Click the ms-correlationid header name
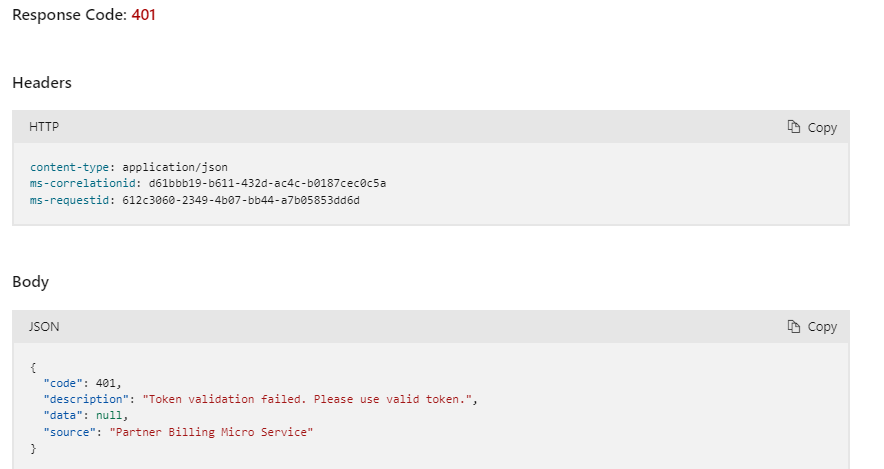The height and width of the screenshot is (469, 884). point(82,184)
